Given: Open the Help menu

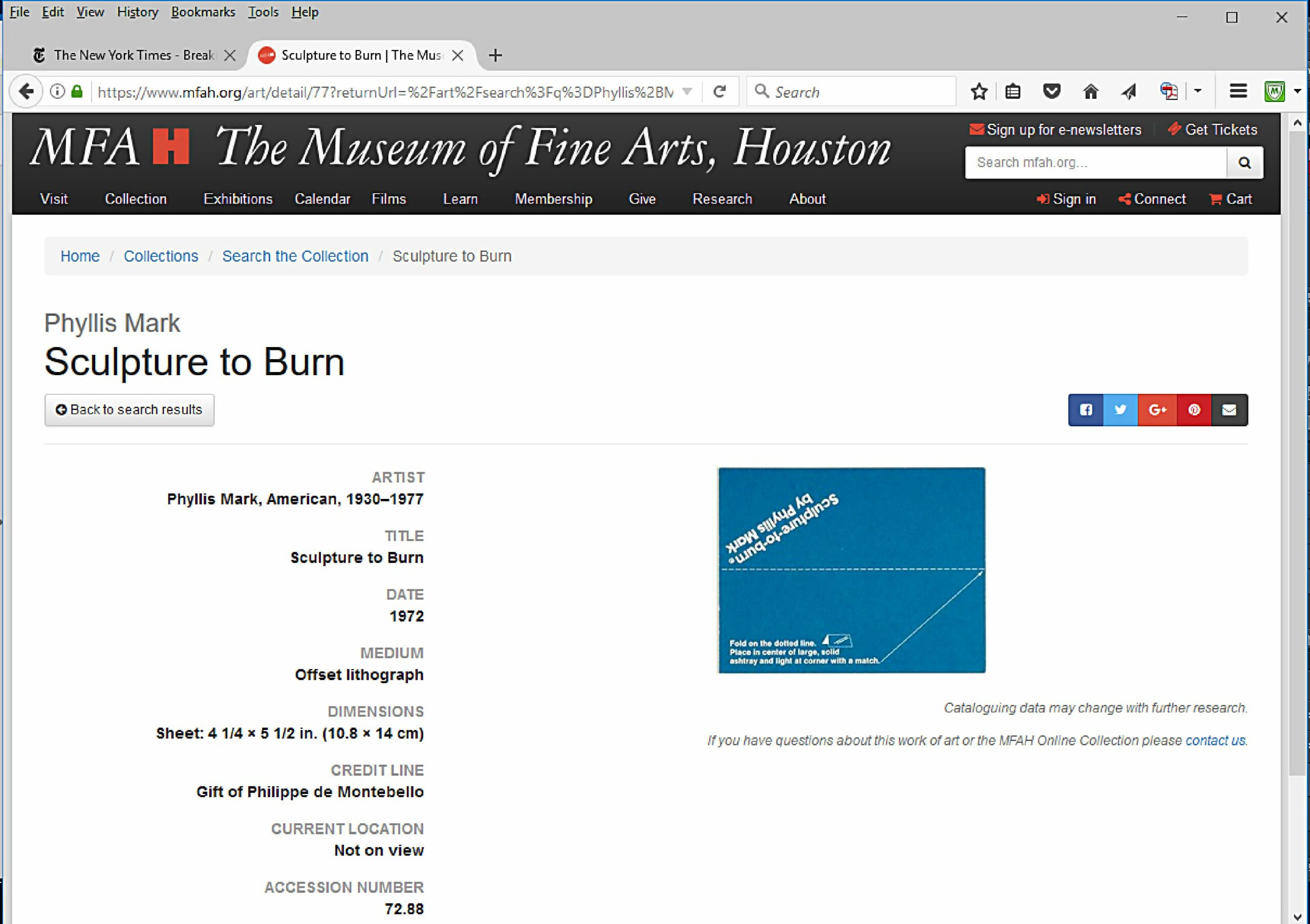Looking at the screenshot, I should [x=304, y=12].
